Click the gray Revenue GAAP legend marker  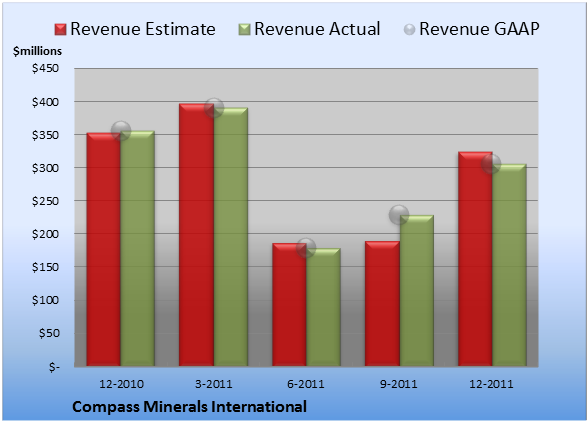410,29
